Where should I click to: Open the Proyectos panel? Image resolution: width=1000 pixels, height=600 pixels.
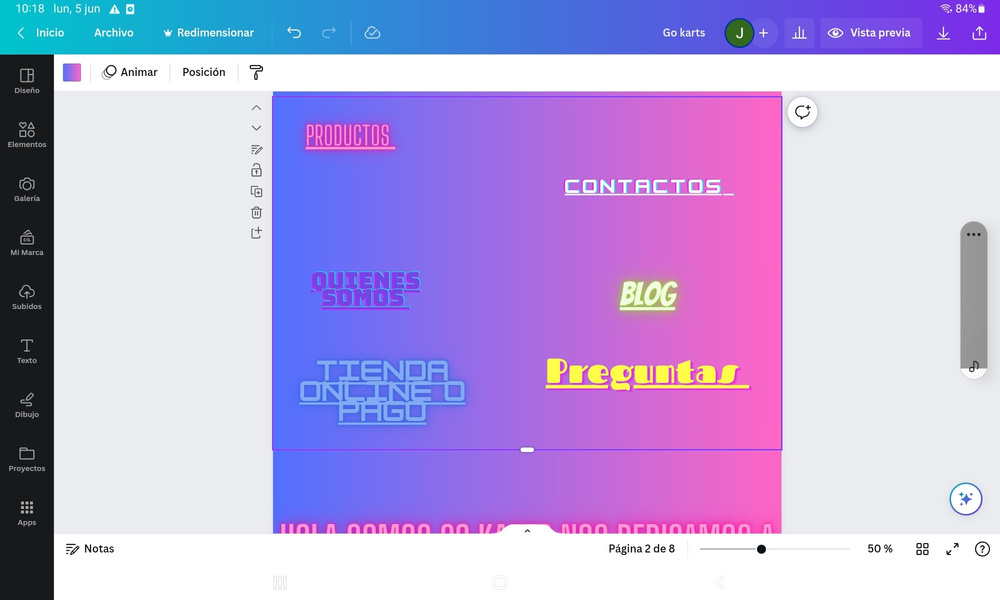coord(27,459)
